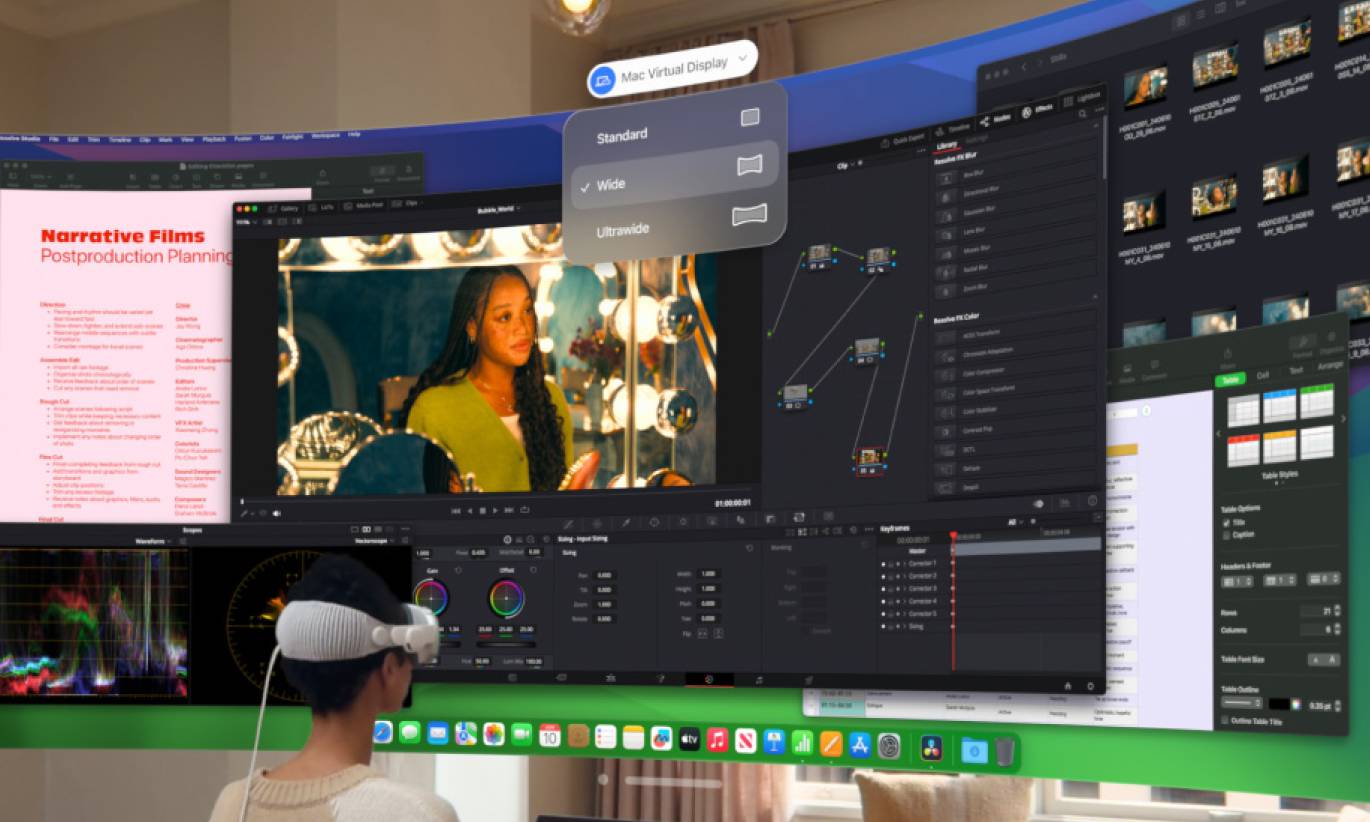The width and height of the screenshot is (1370, 822).
Task: Click the Gain color wheel
Action: point(431,598)
